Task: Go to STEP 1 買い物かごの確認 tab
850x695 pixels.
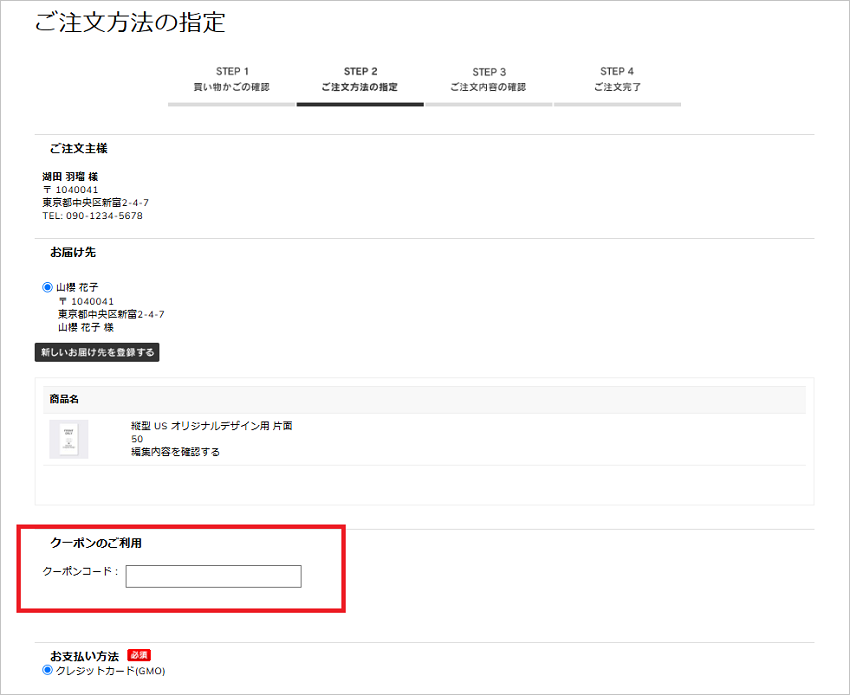Action: pos(231,81)
